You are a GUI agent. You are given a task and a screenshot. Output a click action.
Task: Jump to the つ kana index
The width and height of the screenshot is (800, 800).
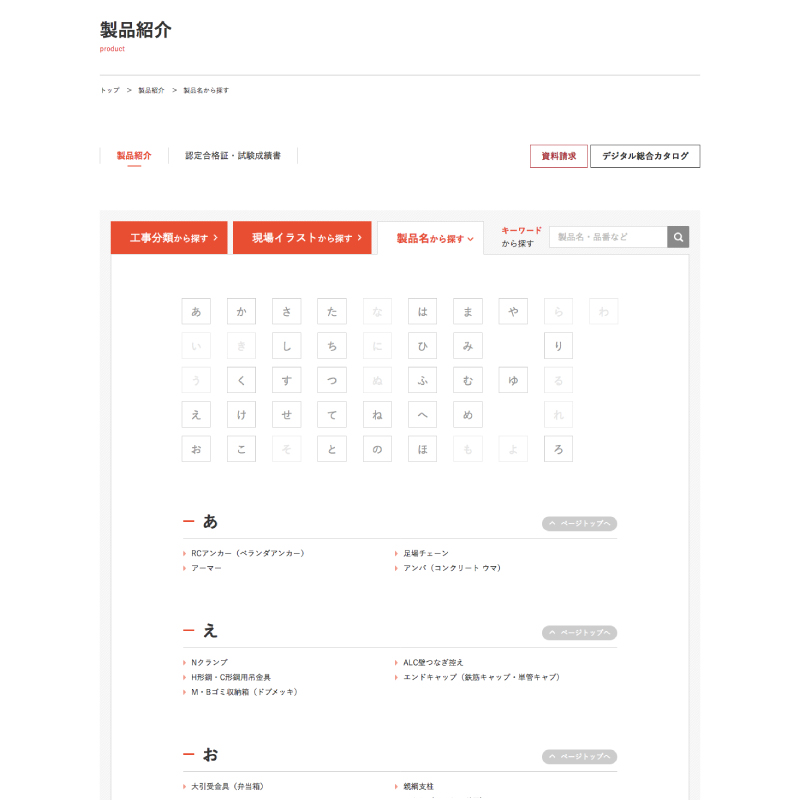tap(332, 380)
